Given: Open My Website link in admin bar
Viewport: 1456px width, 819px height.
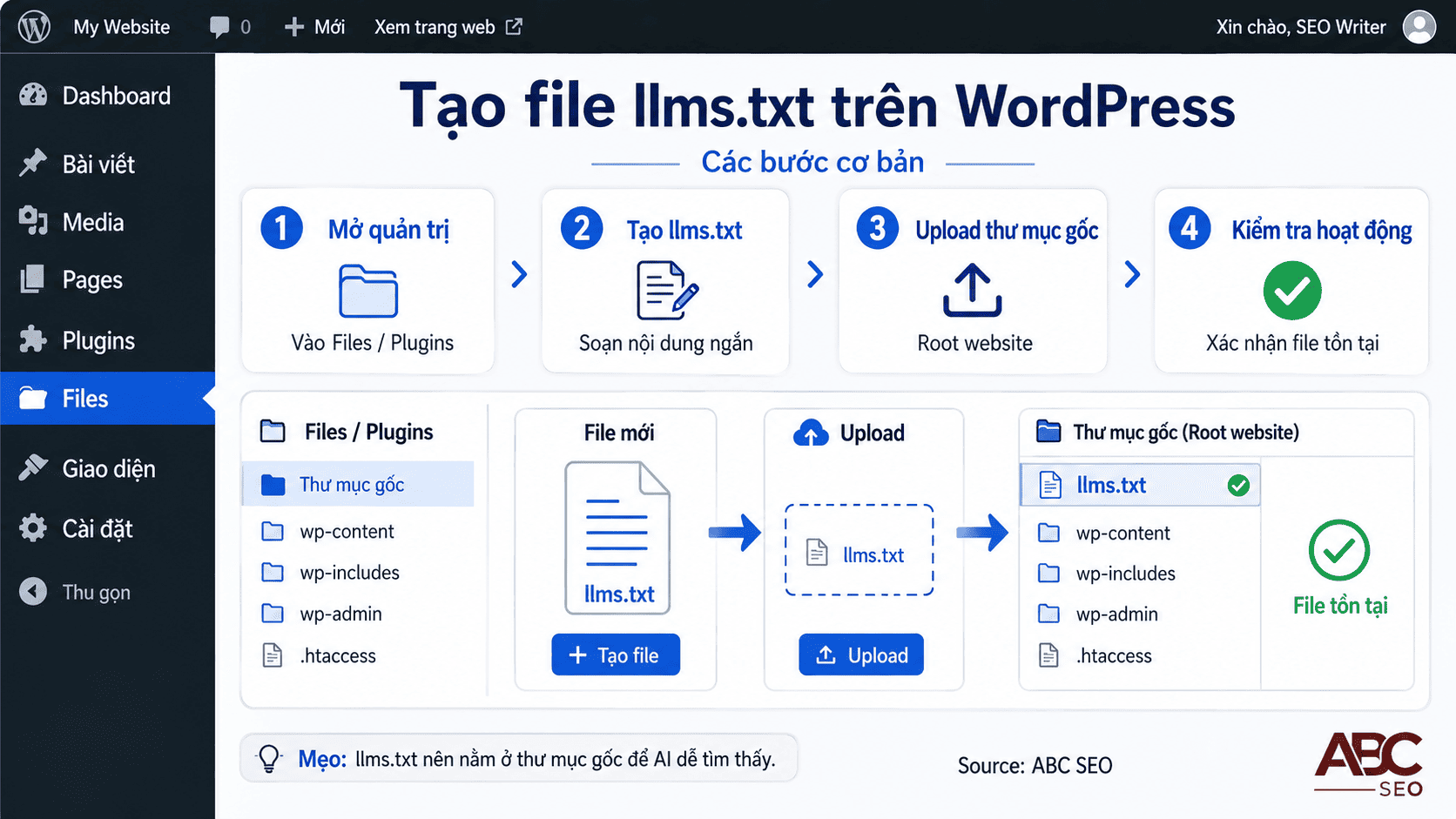Looking at the screenshot, I should click(122, 27).
